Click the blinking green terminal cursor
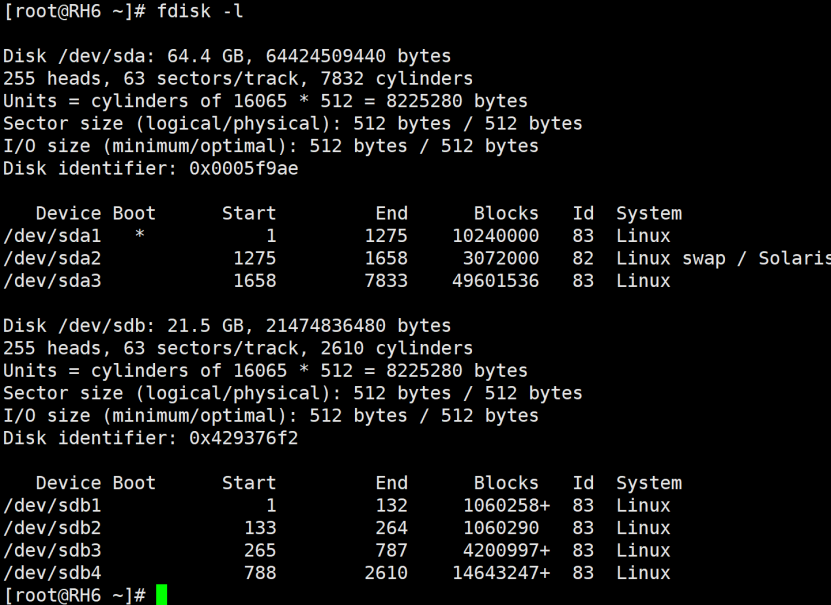 point(161,593)
